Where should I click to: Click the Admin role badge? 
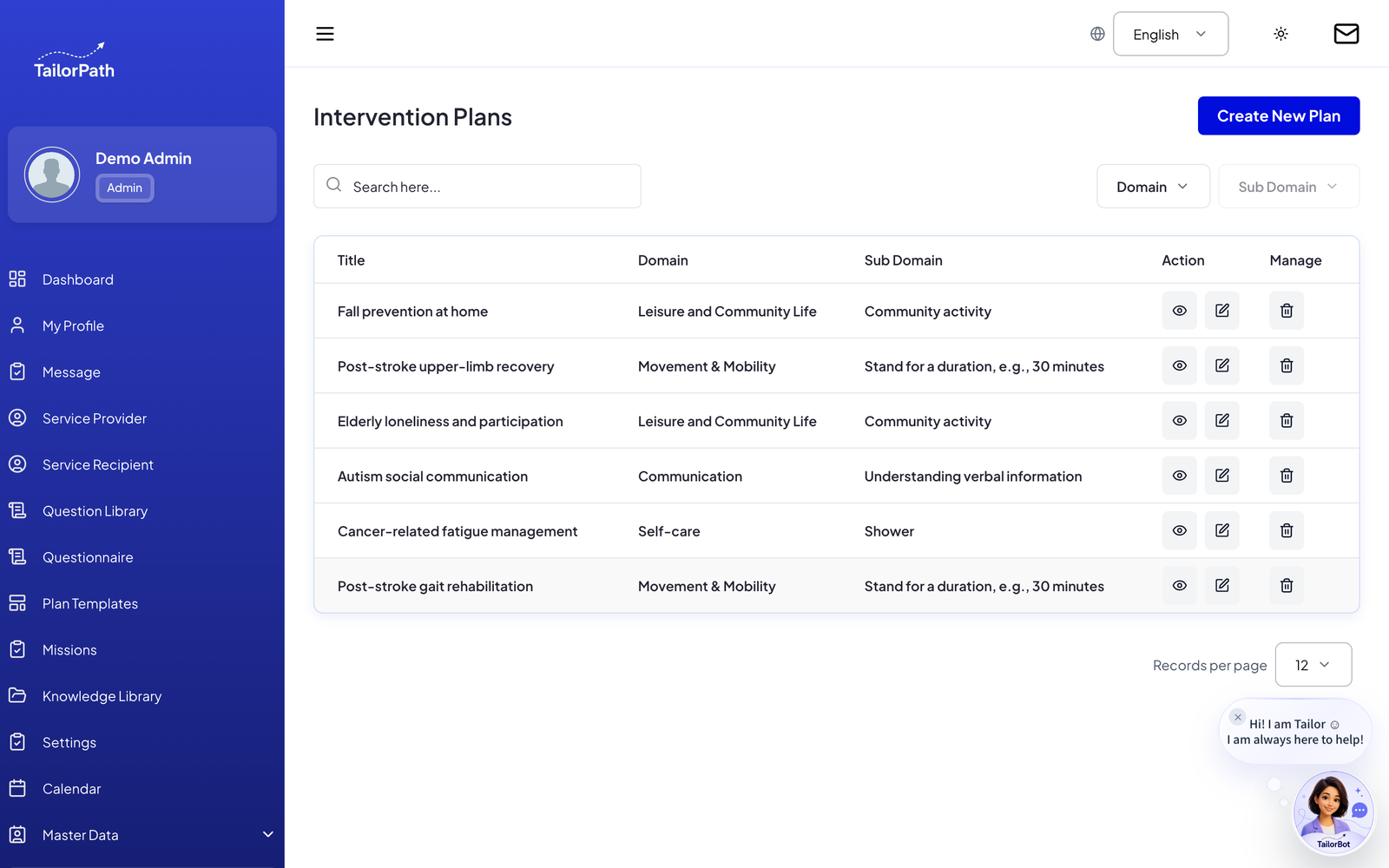[x=125, y=187]
